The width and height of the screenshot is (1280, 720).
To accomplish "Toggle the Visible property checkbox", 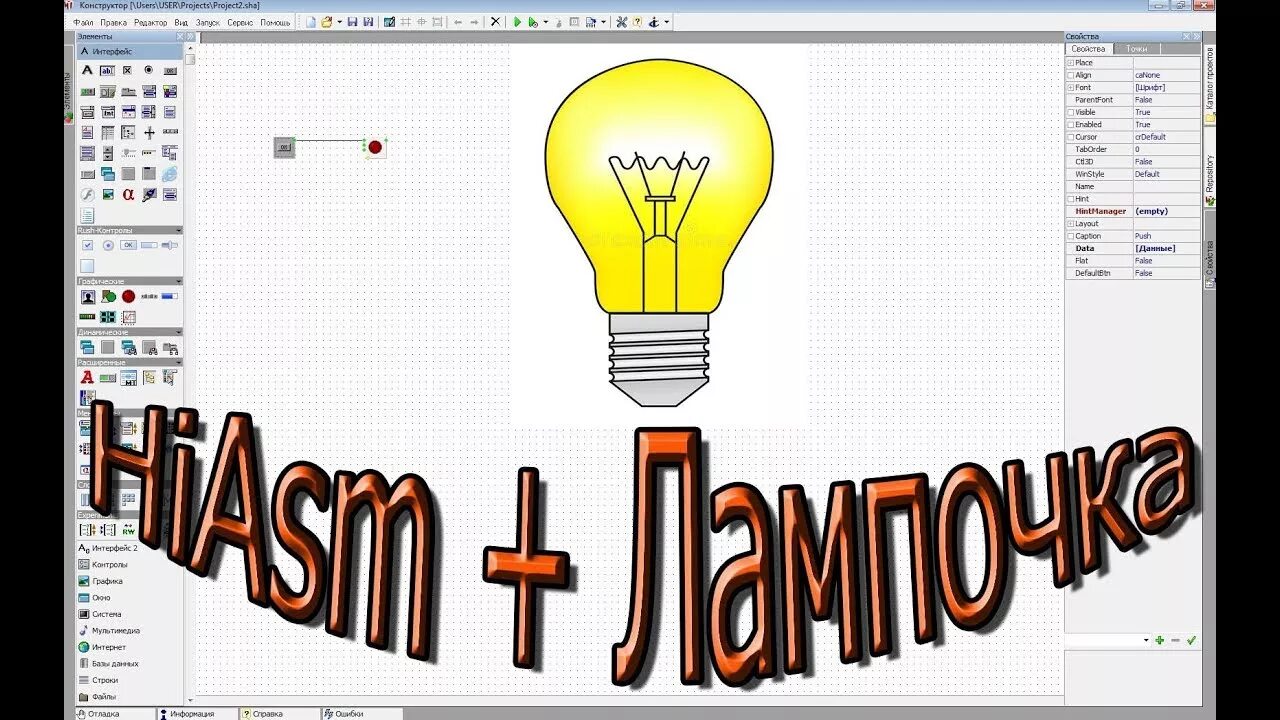I will coord(1070,112).
